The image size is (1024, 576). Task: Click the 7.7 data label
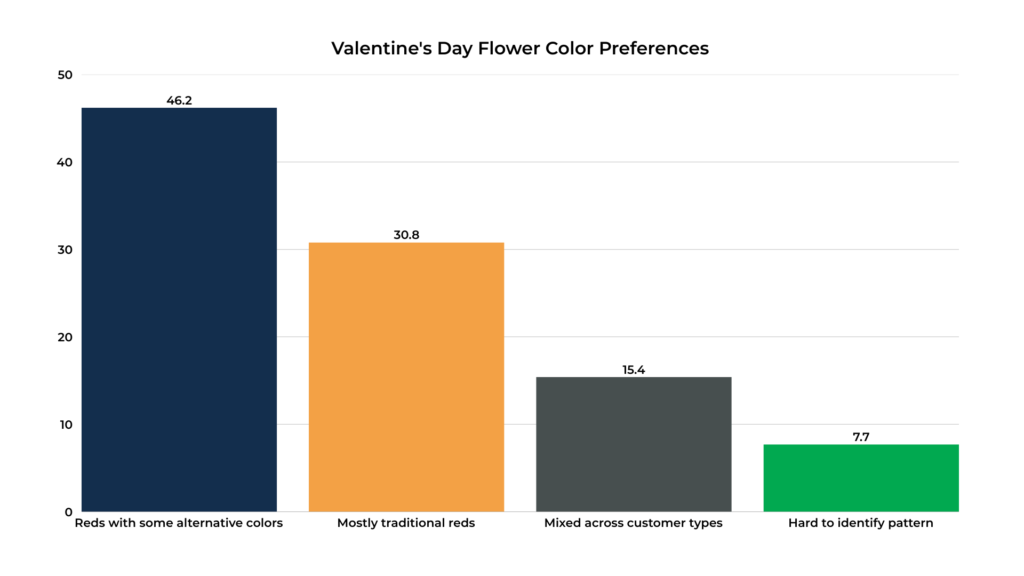pyautogui.click(x=860, y=437)
